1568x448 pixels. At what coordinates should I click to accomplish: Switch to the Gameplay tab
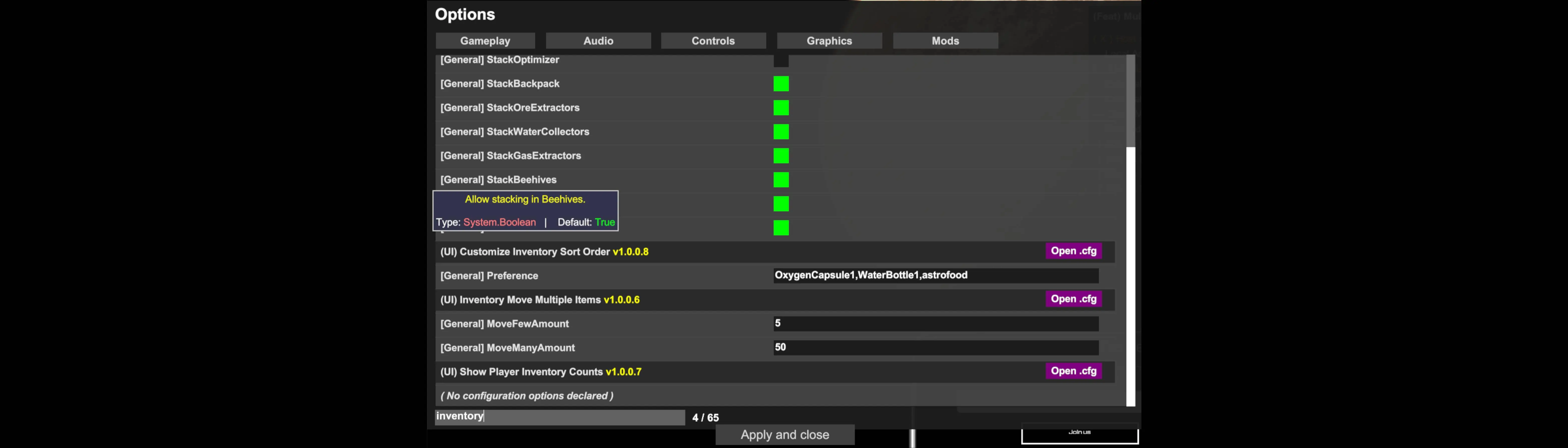[485, 41]
